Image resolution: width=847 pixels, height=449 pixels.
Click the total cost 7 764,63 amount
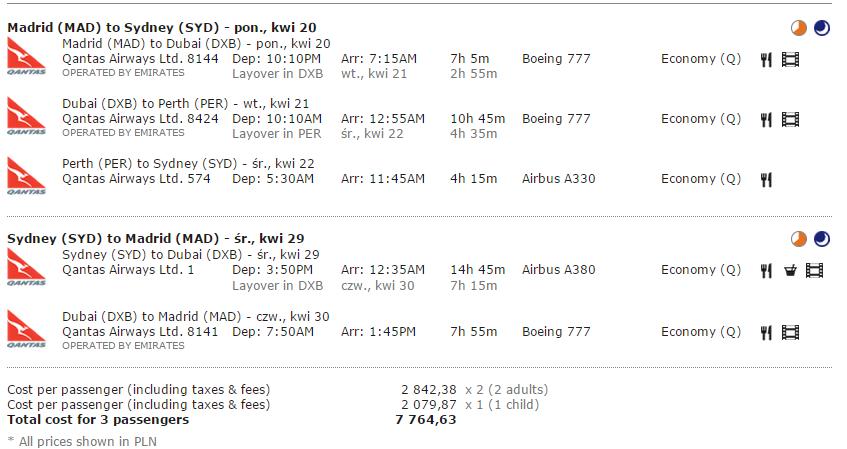tap(426, 420)
